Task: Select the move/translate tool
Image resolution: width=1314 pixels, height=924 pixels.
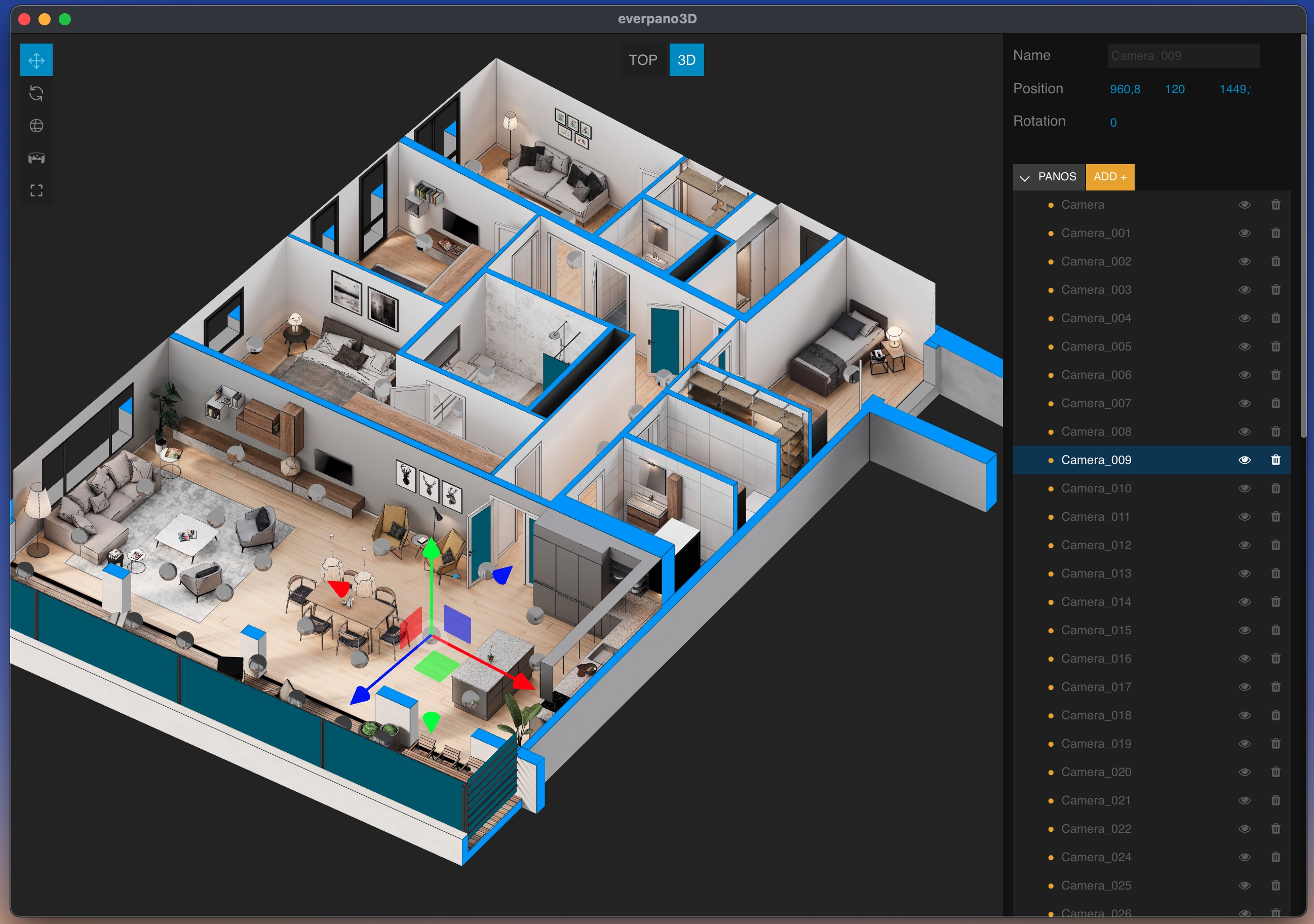Action: tap(36, 60)
